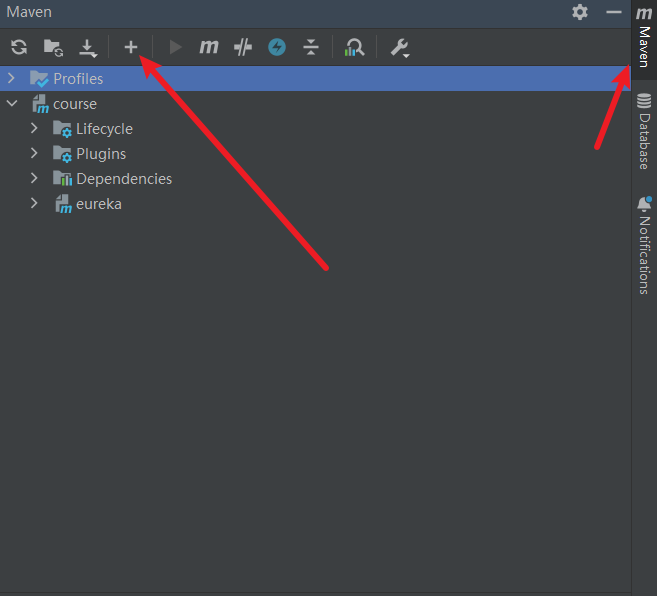Expand the Profiles node

11,78
